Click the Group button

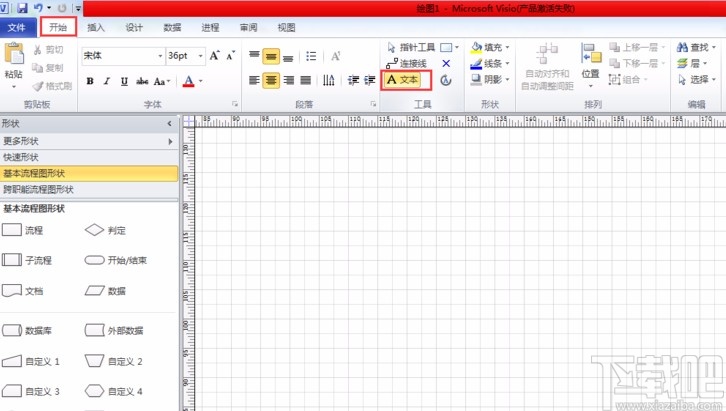[628, 80]
